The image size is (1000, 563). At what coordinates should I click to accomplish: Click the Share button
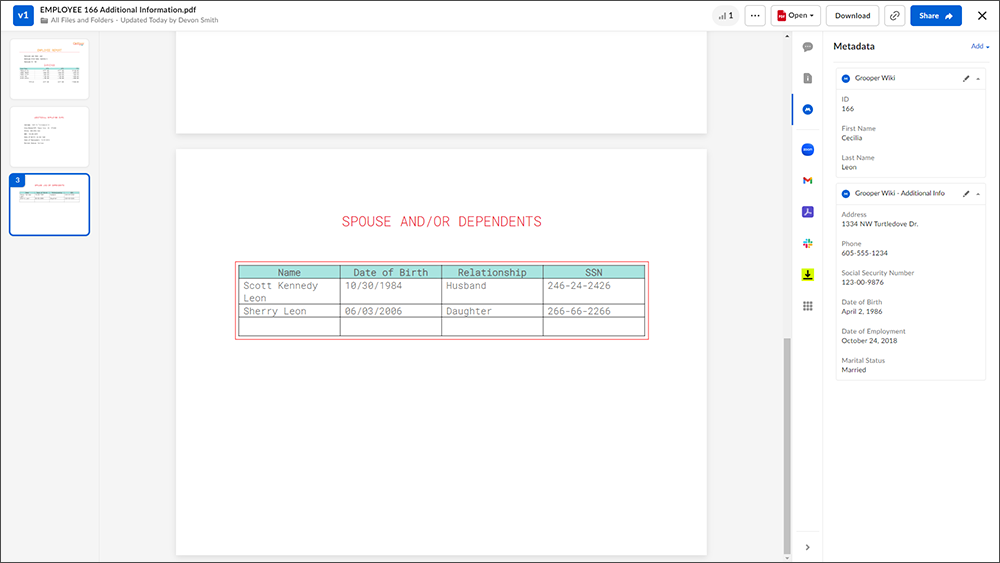click(x=936, y=16)
